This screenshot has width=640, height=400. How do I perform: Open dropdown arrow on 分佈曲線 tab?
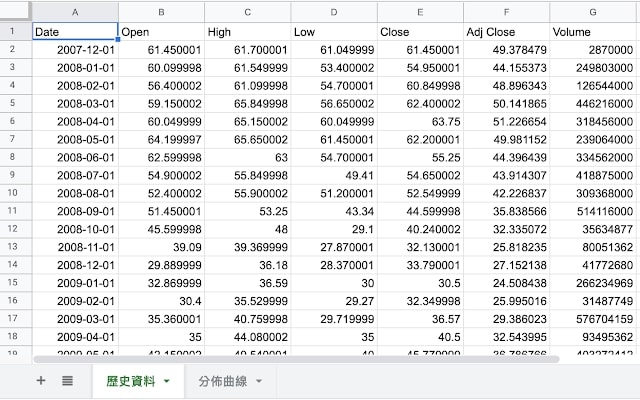259,381
